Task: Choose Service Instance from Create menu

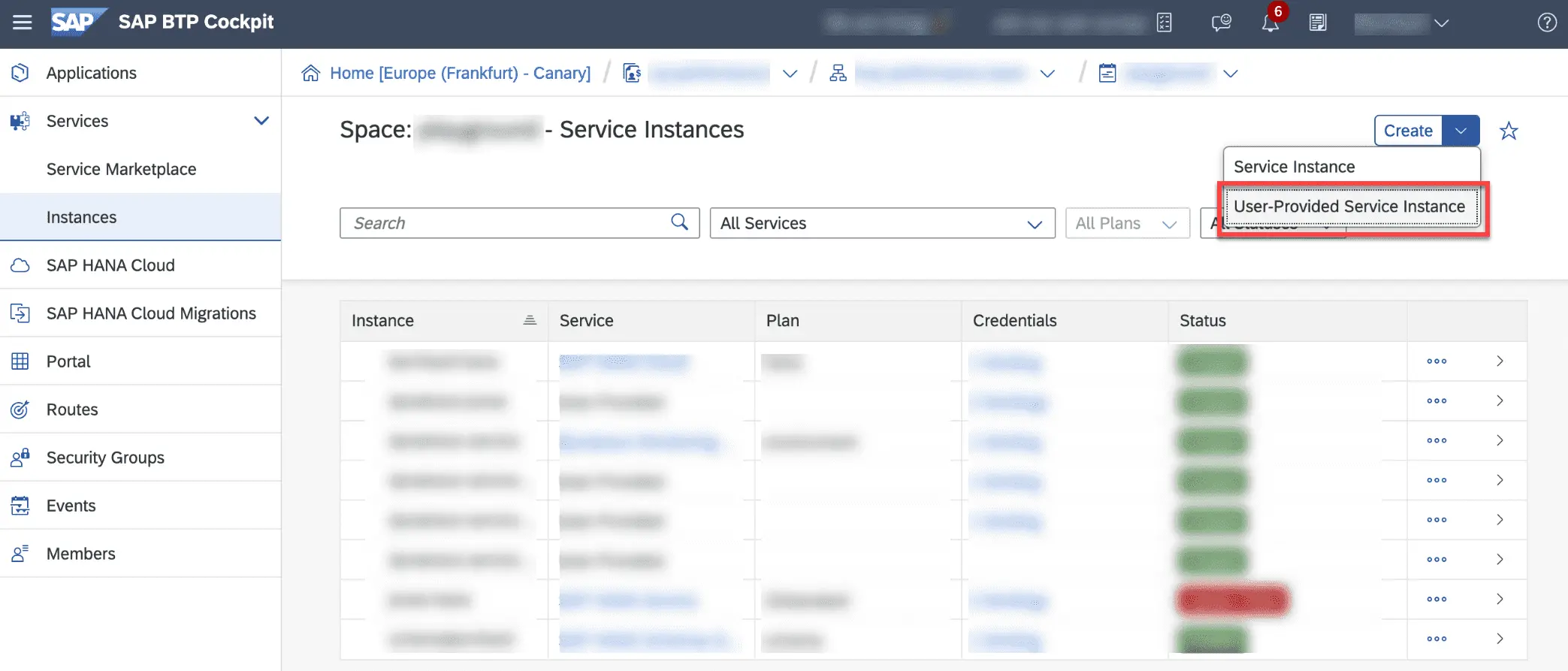Action: tap(1294, 167)
